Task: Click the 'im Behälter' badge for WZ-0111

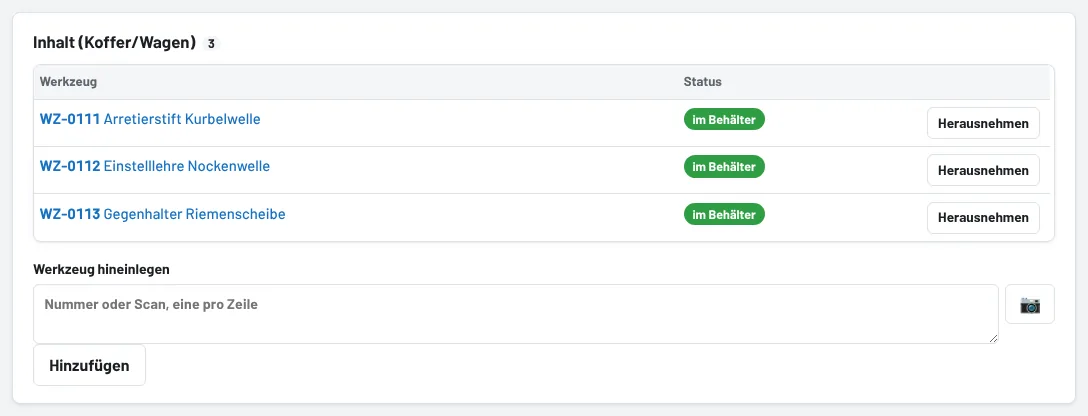Action: click(724, 119)
